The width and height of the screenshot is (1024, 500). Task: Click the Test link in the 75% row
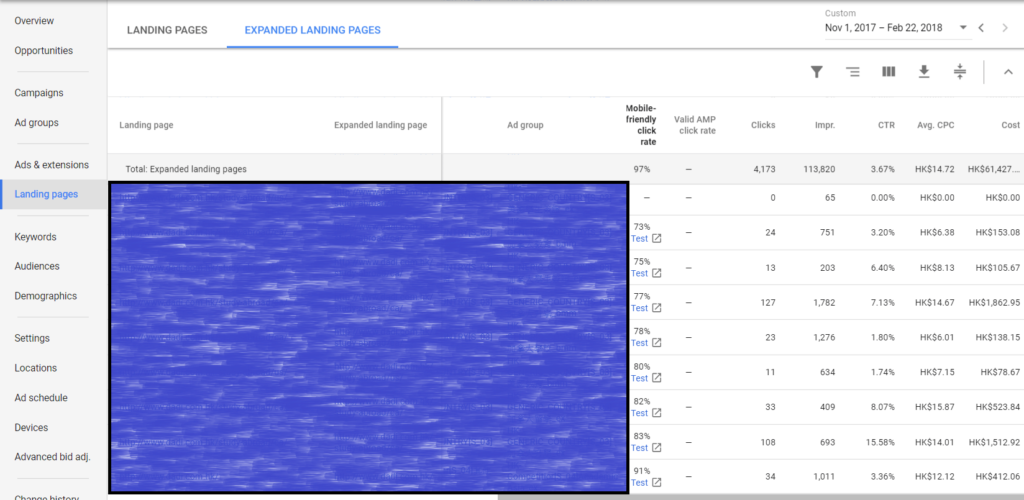click(x=639, y=273)
